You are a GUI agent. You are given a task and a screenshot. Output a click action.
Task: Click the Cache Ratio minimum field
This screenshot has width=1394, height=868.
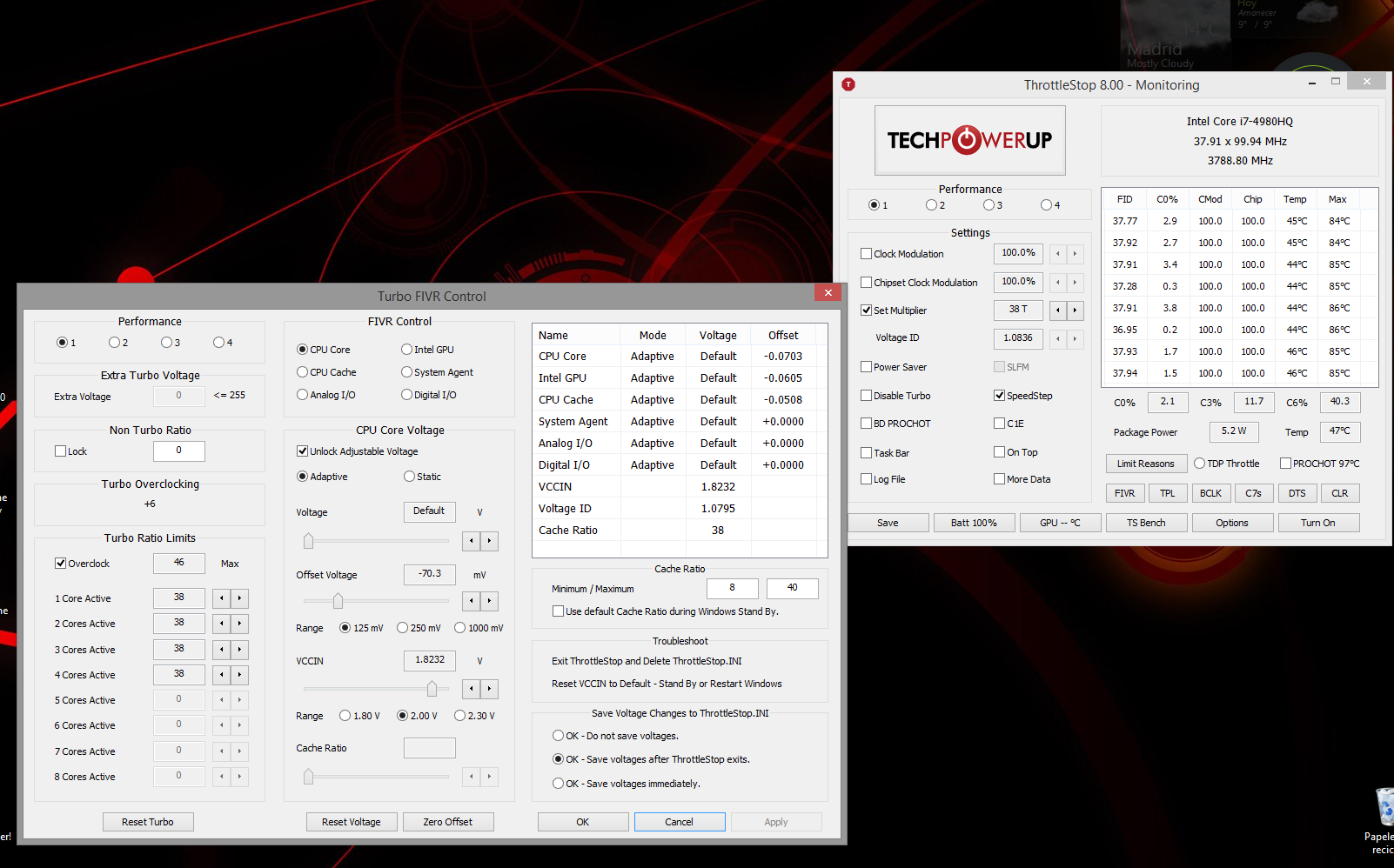tap(733, 589)
